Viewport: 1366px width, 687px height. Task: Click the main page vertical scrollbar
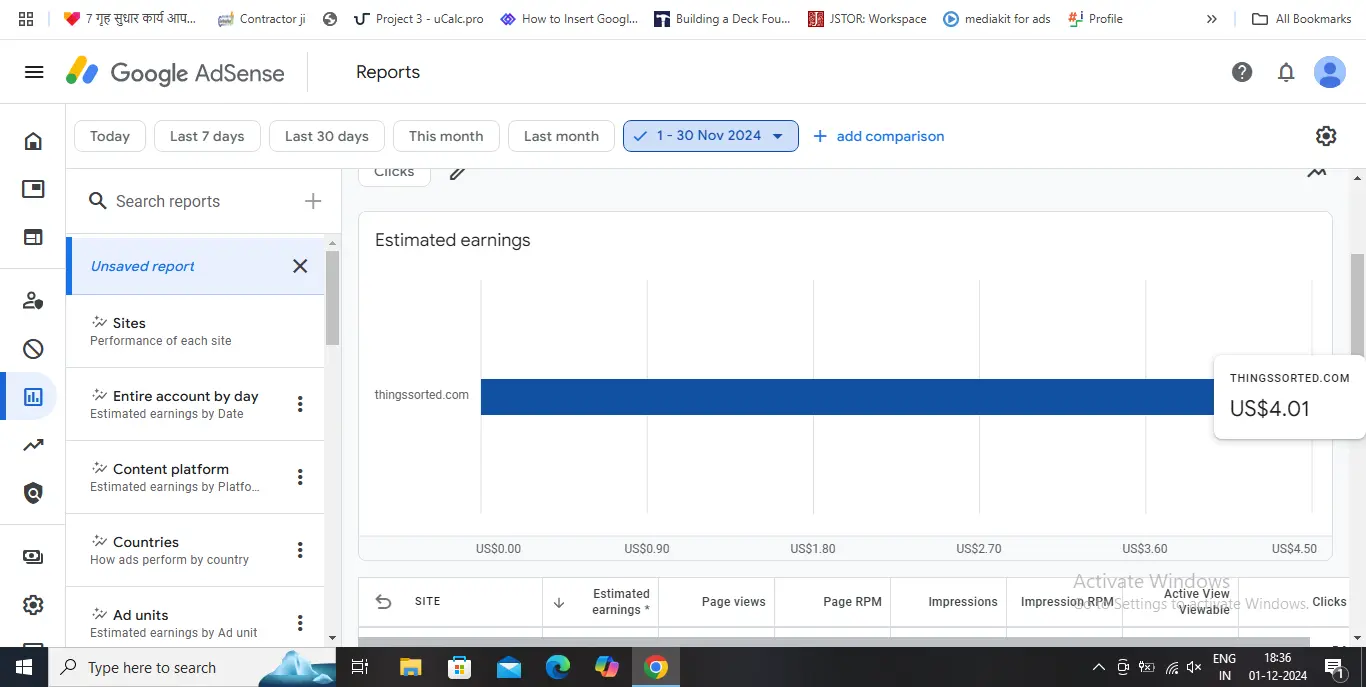pyautogui.click(x=1357, y=305)
